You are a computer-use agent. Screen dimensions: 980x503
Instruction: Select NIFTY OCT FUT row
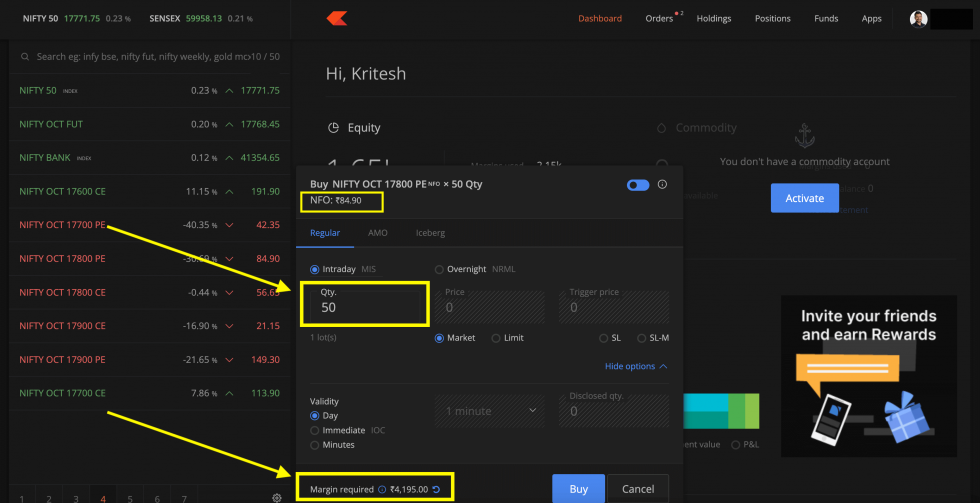point(149,124)
